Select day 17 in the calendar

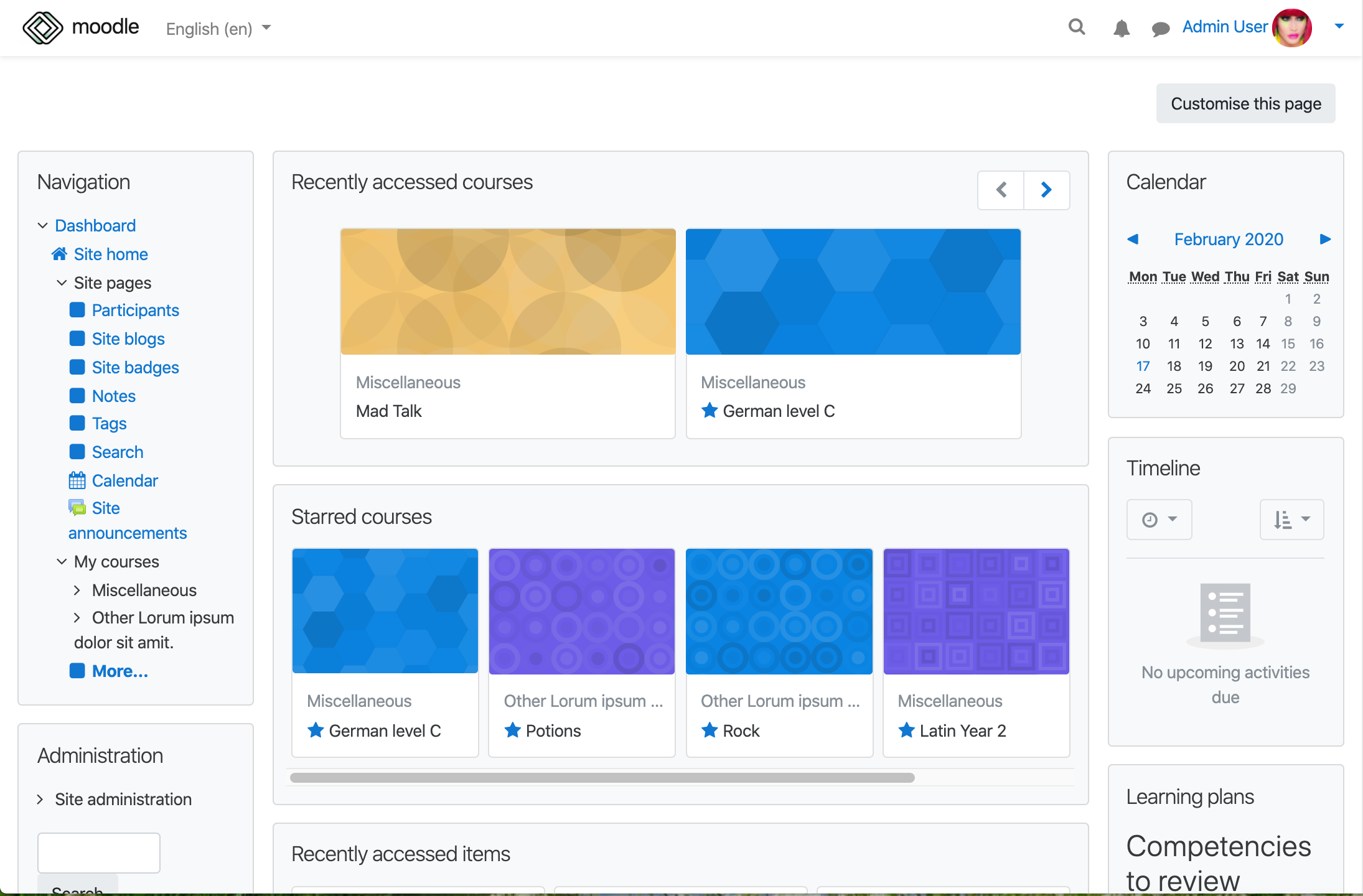point(1143,366)
